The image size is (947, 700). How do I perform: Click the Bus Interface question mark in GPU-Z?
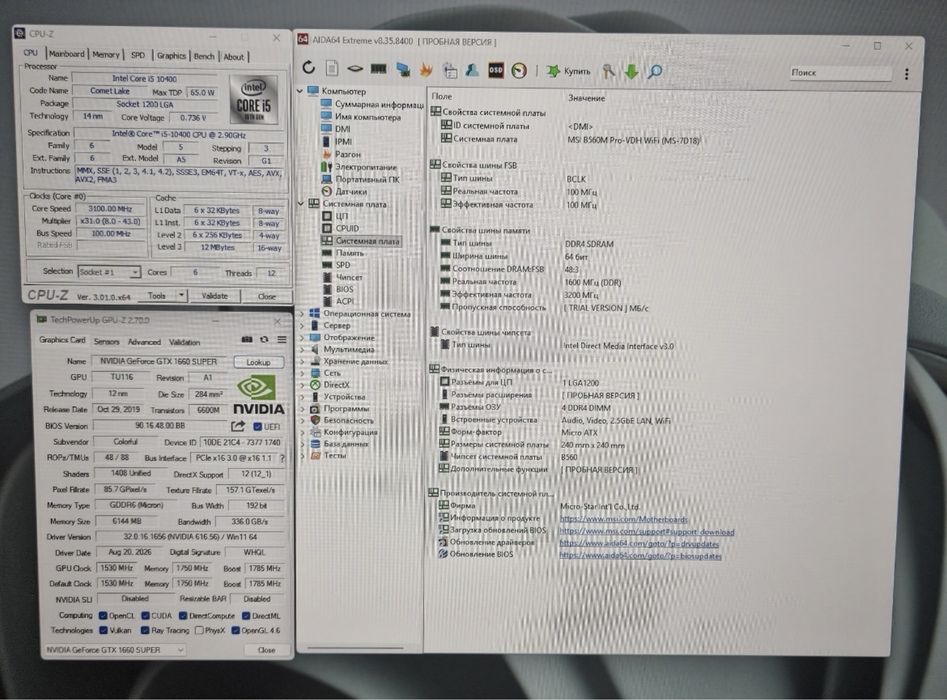pos(283,458)
